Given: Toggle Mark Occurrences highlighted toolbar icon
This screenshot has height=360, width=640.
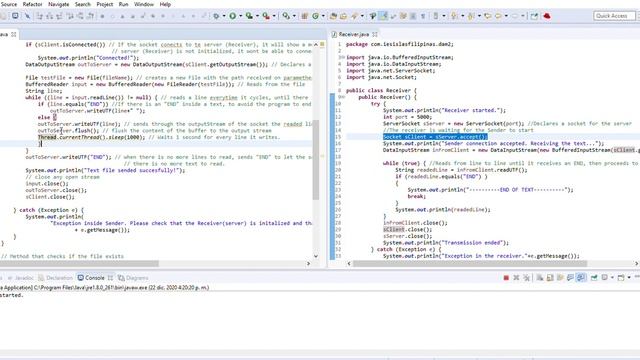Looking at the screenshot, I should click(x=383, y=16).
